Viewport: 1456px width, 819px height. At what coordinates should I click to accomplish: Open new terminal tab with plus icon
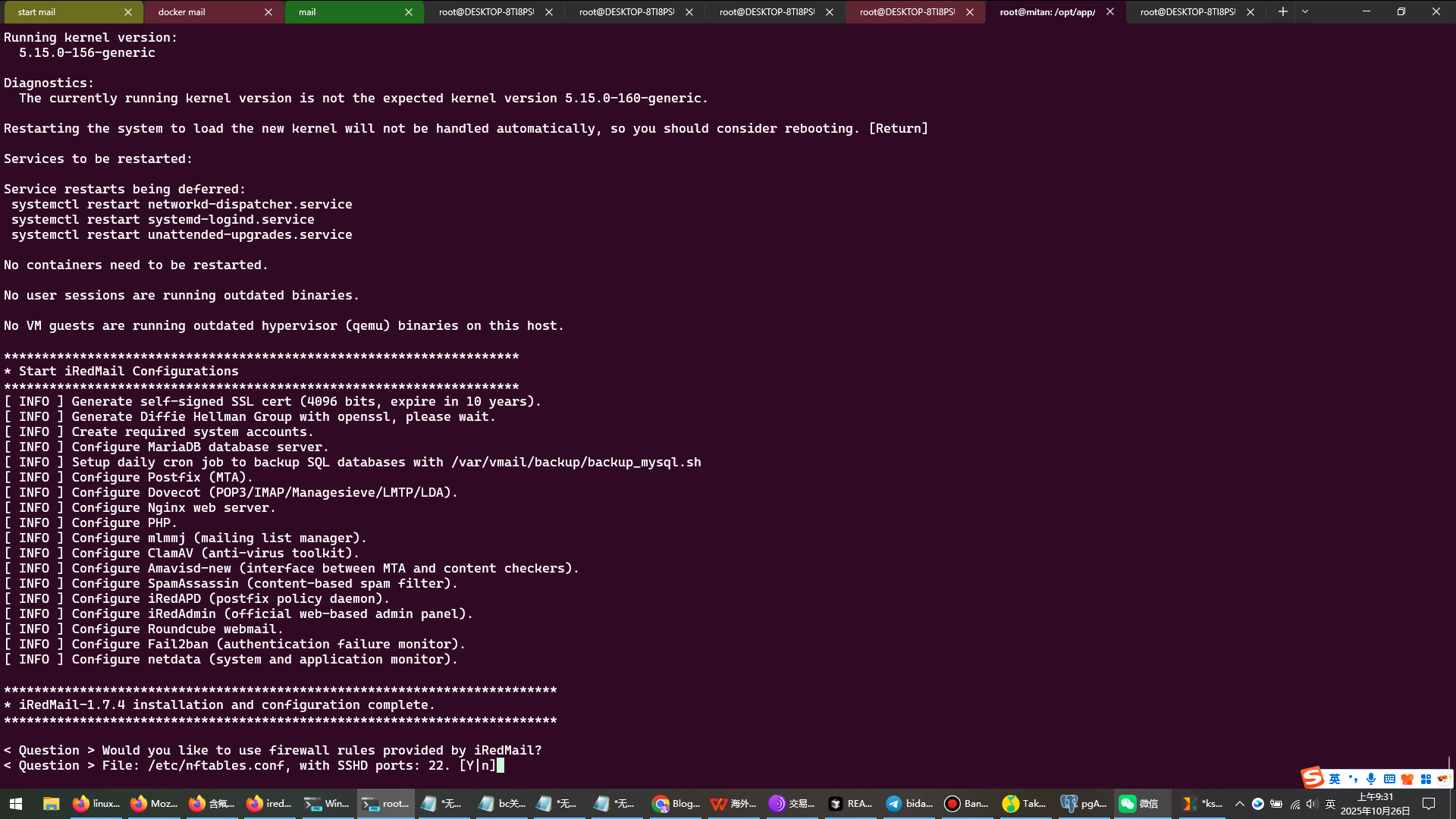click(x=1282, y=11)
